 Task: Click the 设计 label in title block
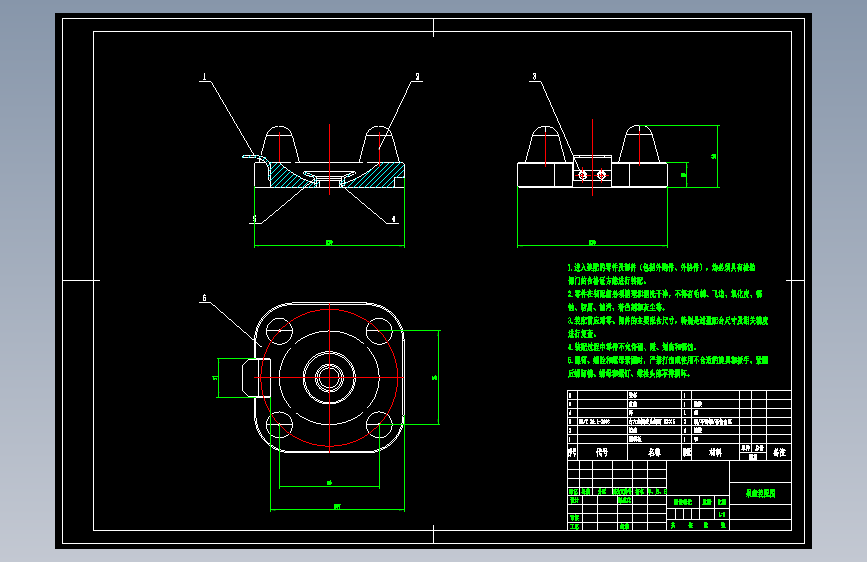tap(574, 500)
